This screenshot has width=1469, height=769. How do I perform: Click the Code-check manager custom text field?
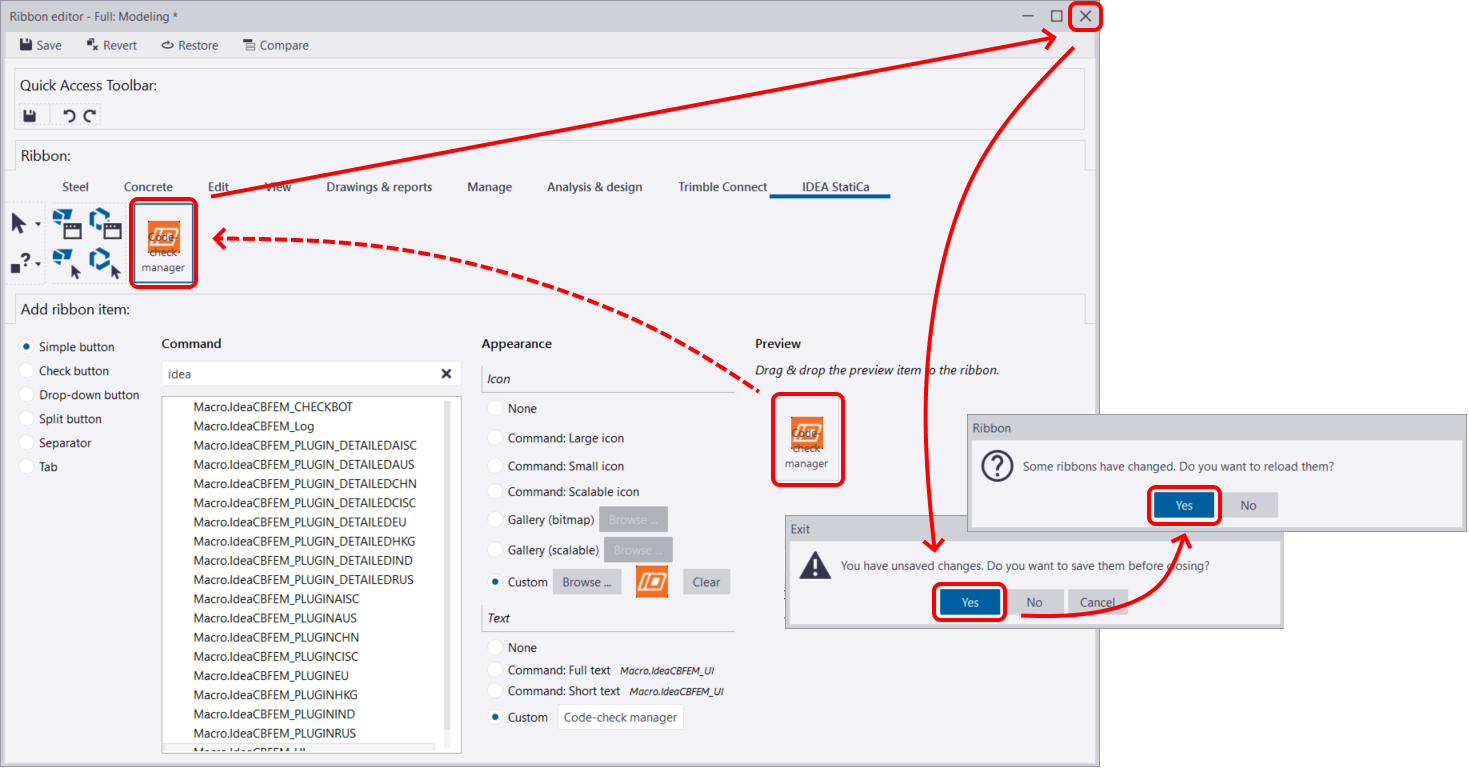(x=620, y=717)
